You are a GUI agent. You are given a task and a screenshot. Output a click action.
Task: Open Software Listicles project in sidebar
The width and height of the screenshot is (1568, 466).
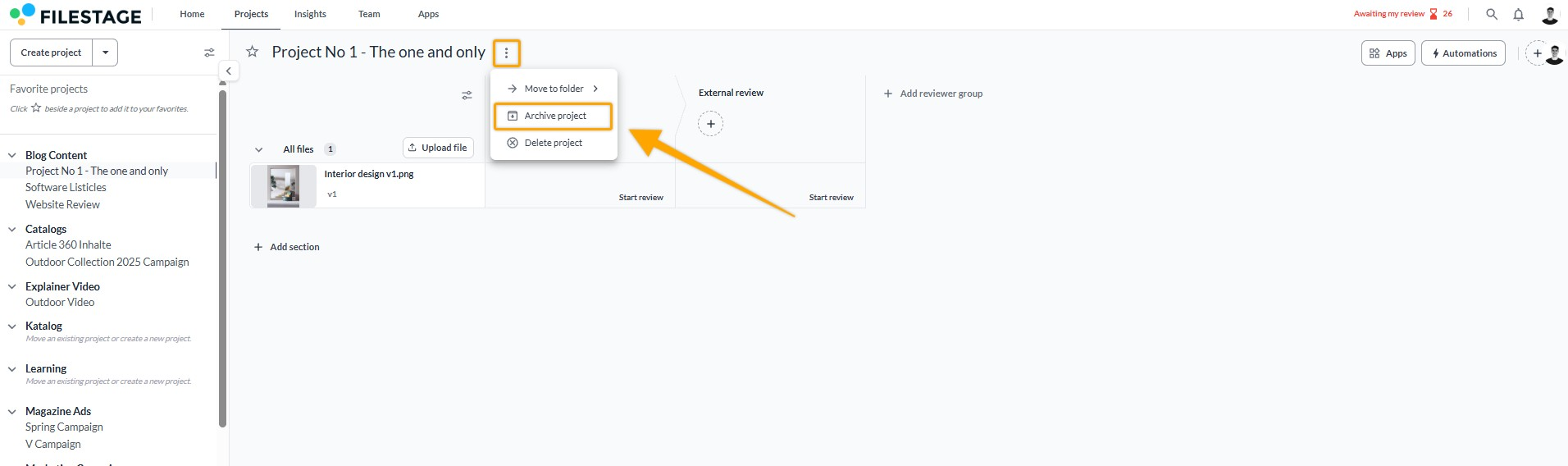click(66, 187)
